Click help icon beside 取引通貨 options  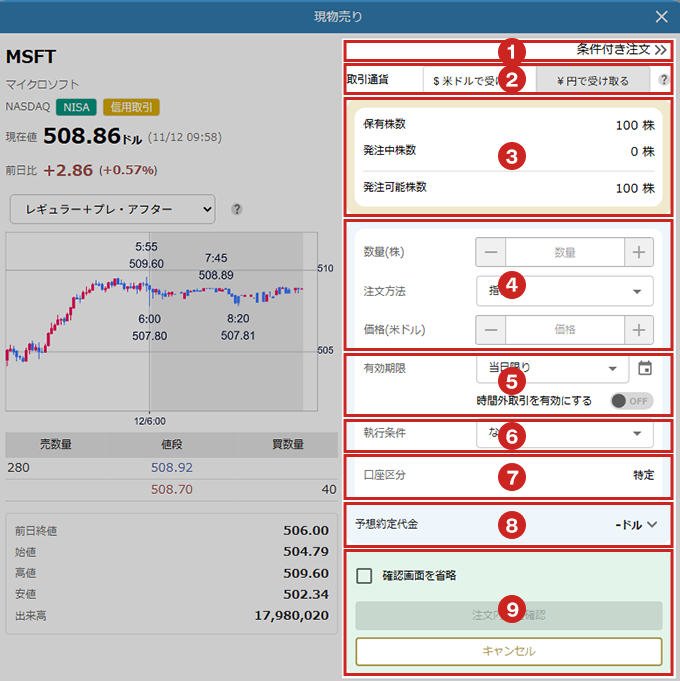[664, 80]
